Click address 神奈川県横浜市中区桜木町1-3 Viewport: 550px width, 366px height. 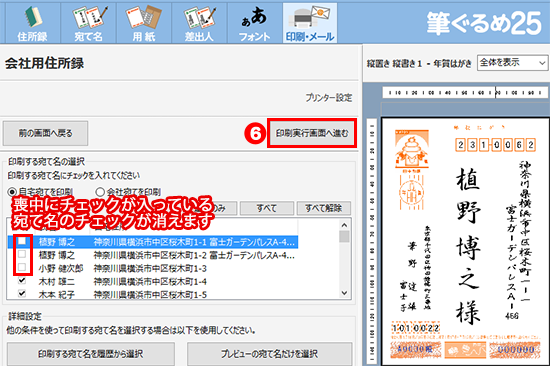pyautogui.click(x=150, y=268)
